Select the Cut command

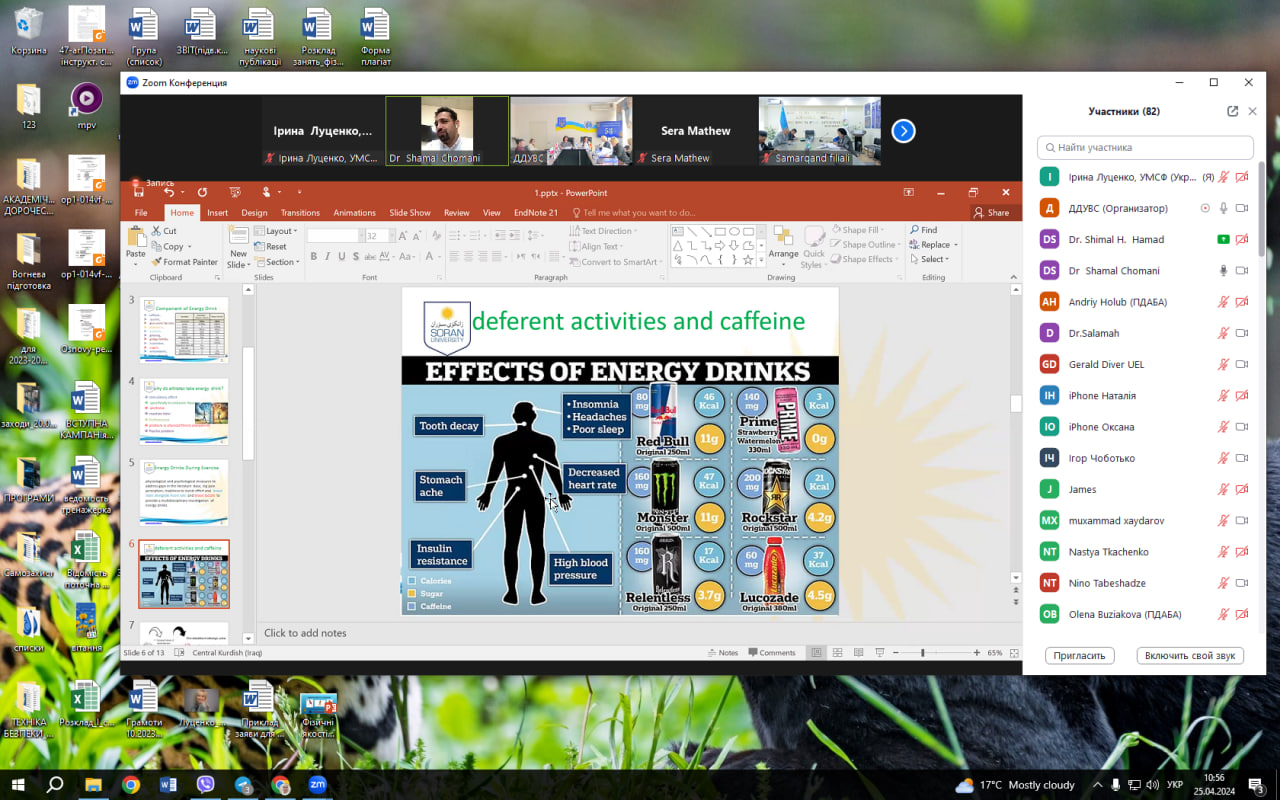pyautogui.click(x=164, y=231)
